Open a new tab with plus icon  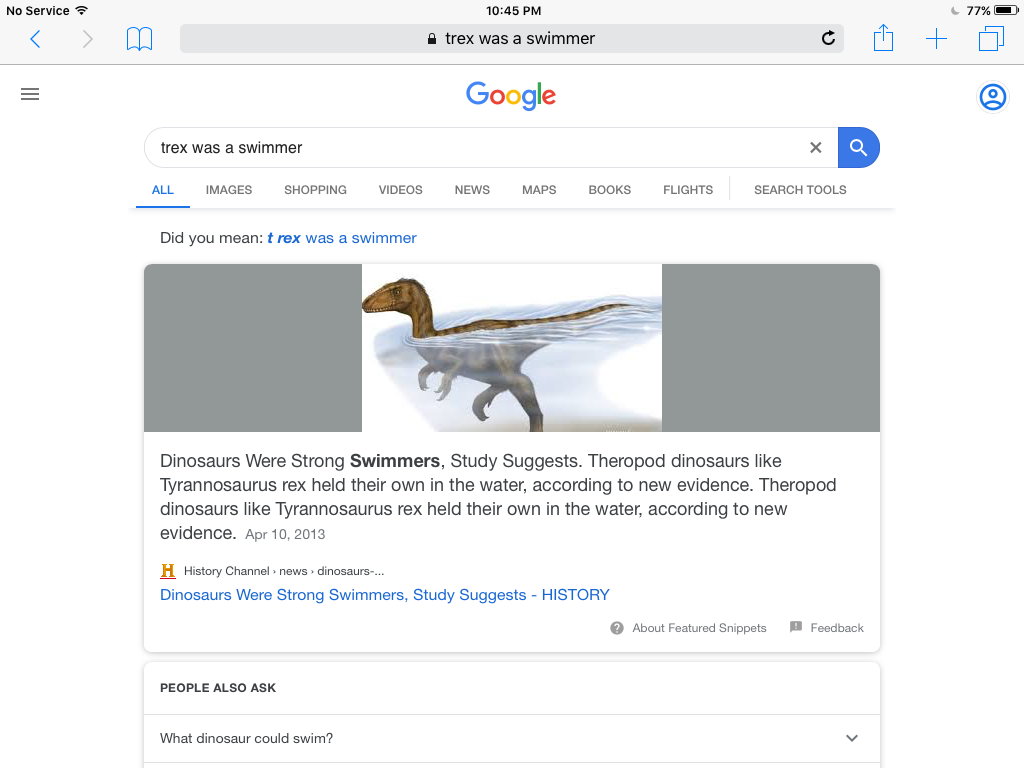click(x=936, y=39)
